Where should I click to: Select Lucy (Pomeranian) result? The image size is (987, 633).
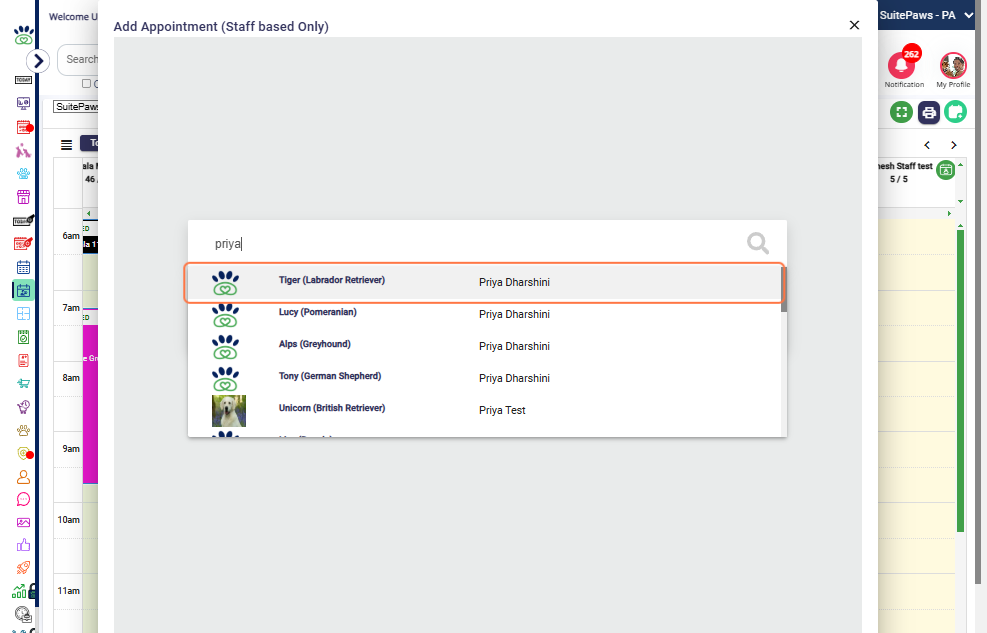tap(485, 315)
